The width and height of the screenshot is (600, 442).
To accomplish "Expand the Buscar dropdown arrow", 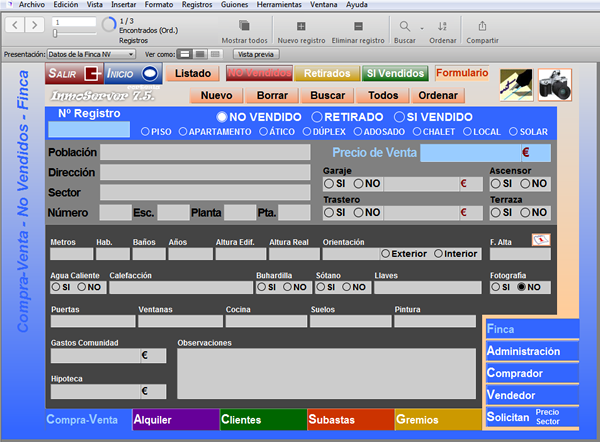I will pos(422,28).
